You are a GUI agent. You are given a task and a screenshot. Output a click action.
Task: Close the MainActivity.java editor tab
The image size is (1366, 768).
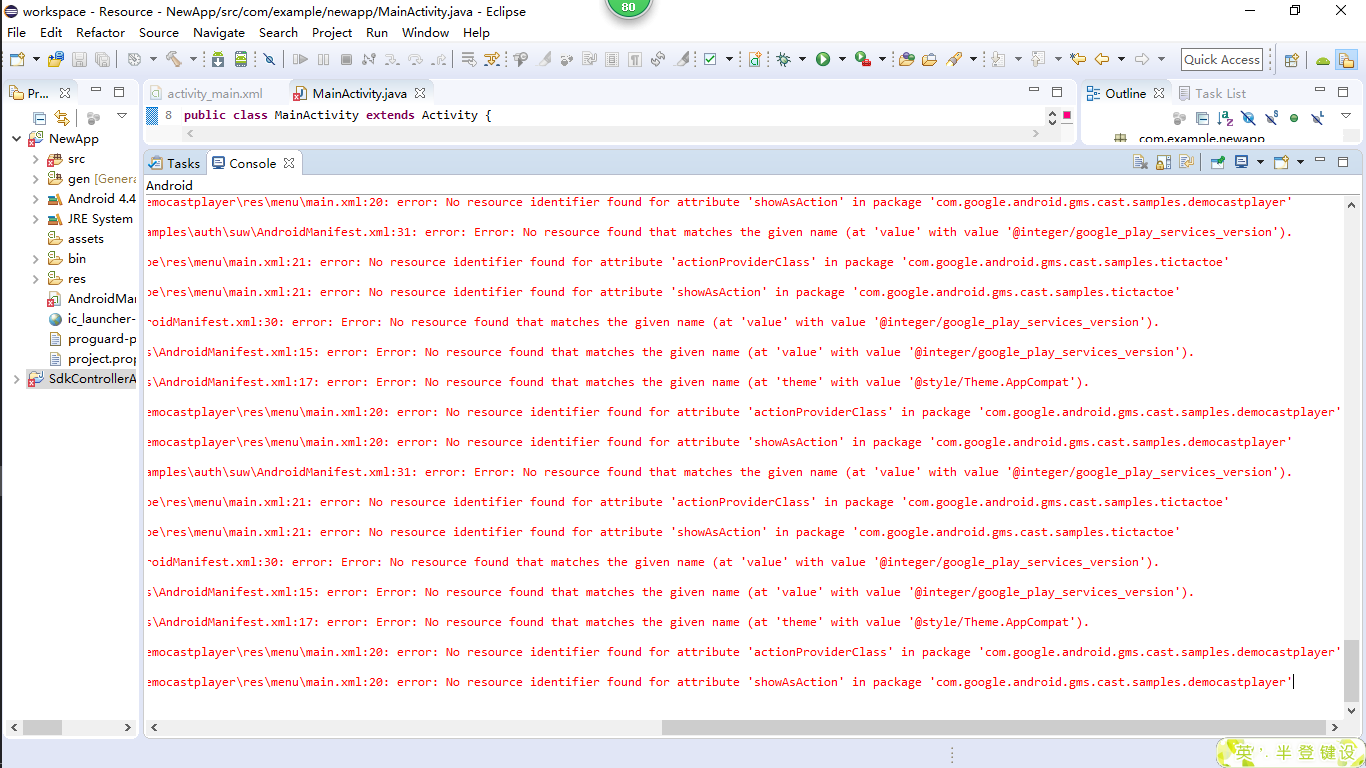pos(420,93)
